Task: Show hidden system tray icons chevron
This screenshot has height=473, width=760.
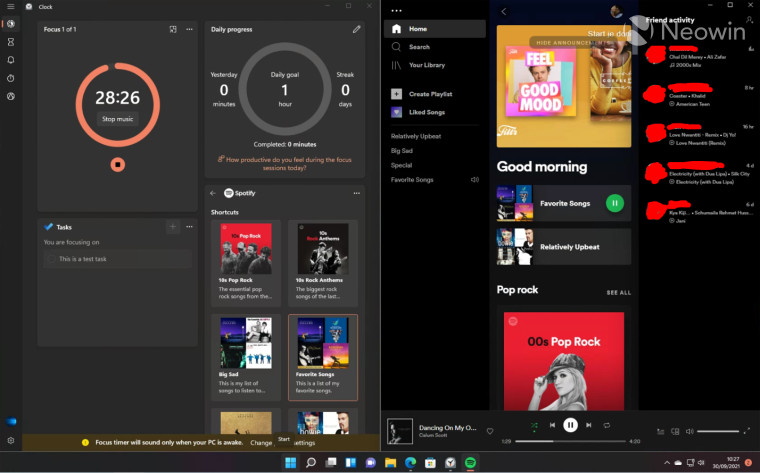Action: pyautogui.click(x=667, y=463)
